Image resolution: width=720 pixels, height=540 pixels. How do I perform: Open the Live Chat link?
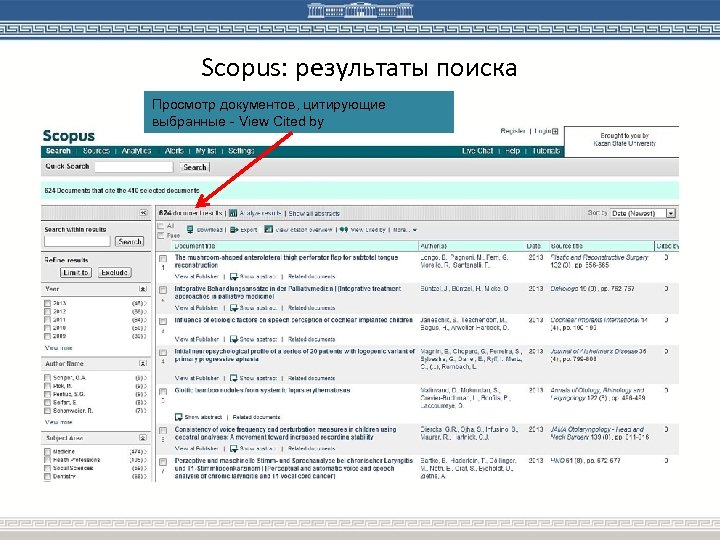click(x=478, y=151)
